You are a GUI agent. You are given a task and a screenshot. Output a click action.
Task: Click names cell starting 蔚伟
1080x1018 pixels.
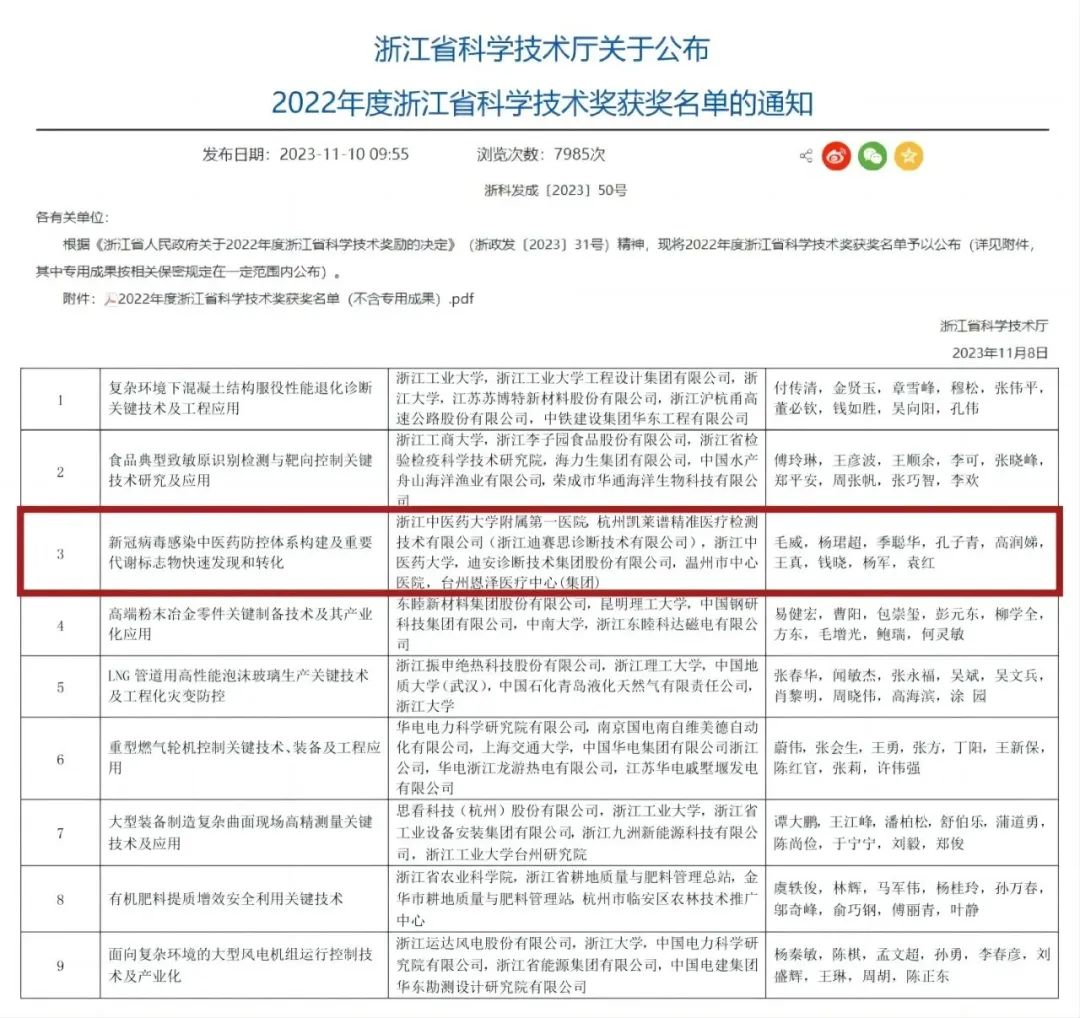click(x=912, y=758)
